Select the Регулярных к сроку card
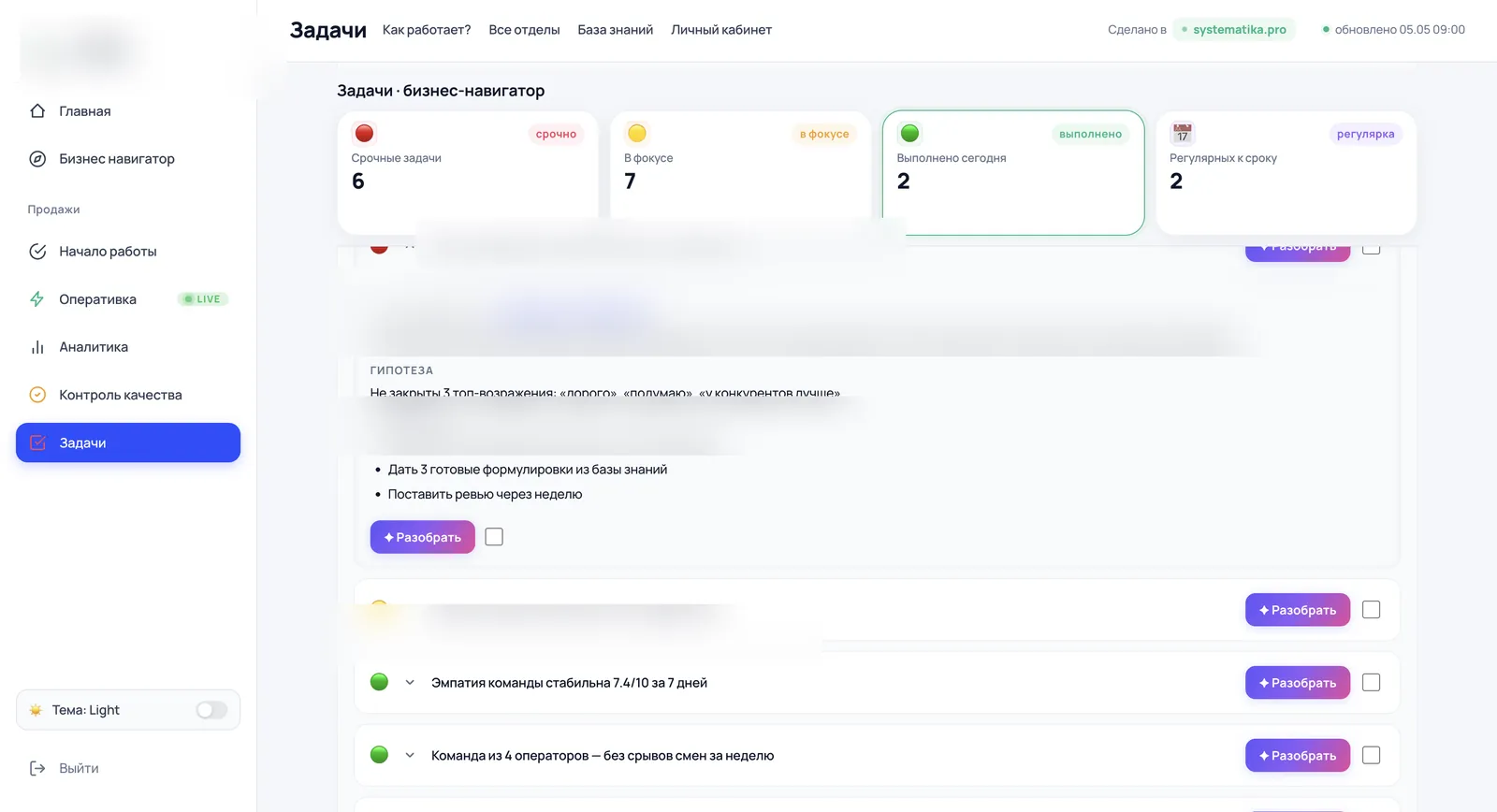 (x=1286, y=172)
